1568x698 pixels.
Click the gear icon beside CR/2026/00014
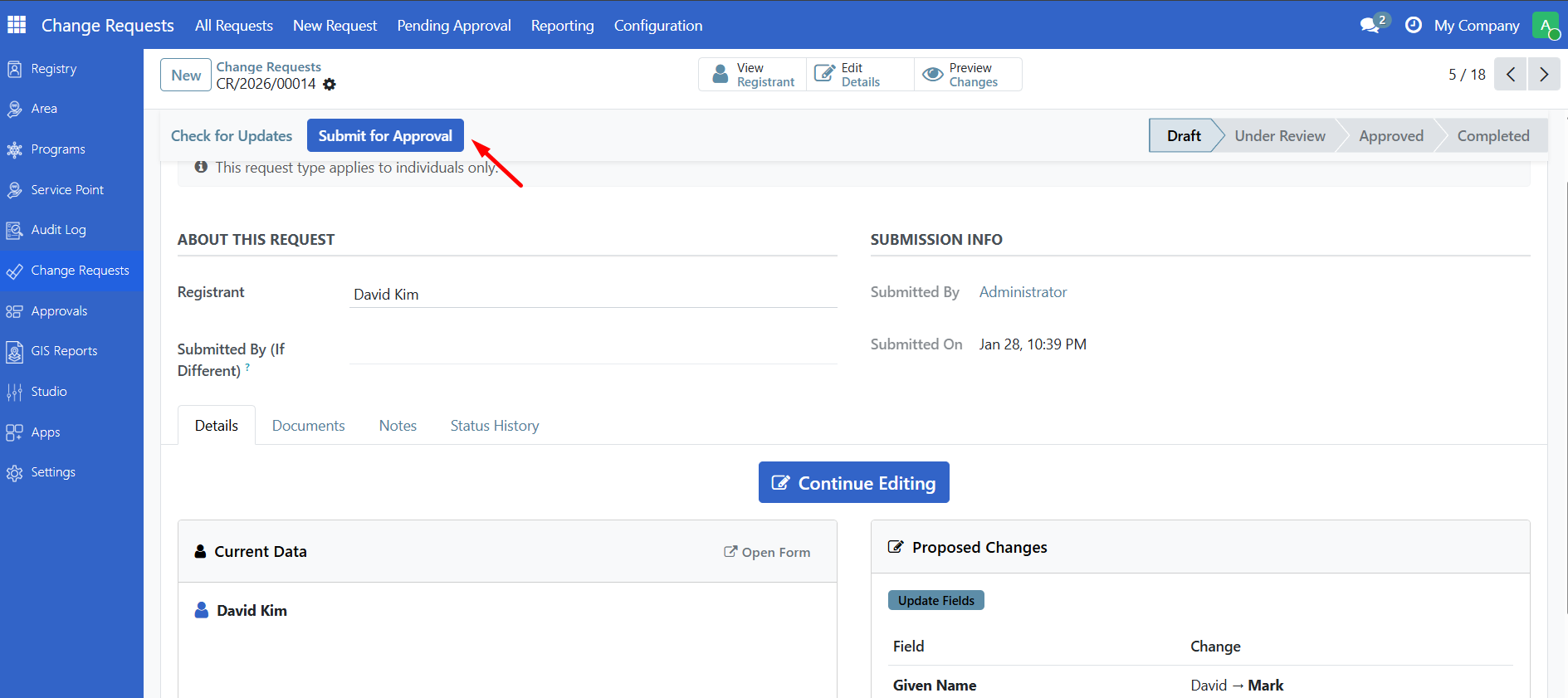330,85
